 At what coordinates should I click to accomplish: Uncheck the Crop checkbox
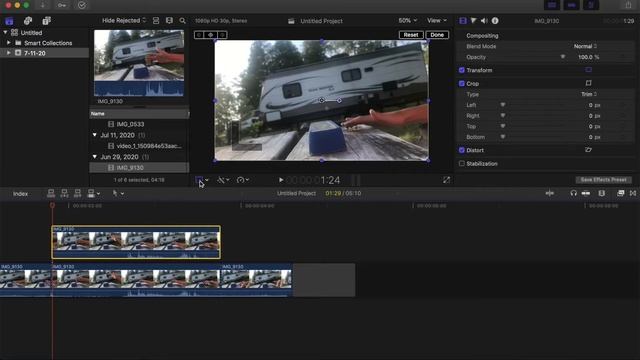tap(462, 83)
